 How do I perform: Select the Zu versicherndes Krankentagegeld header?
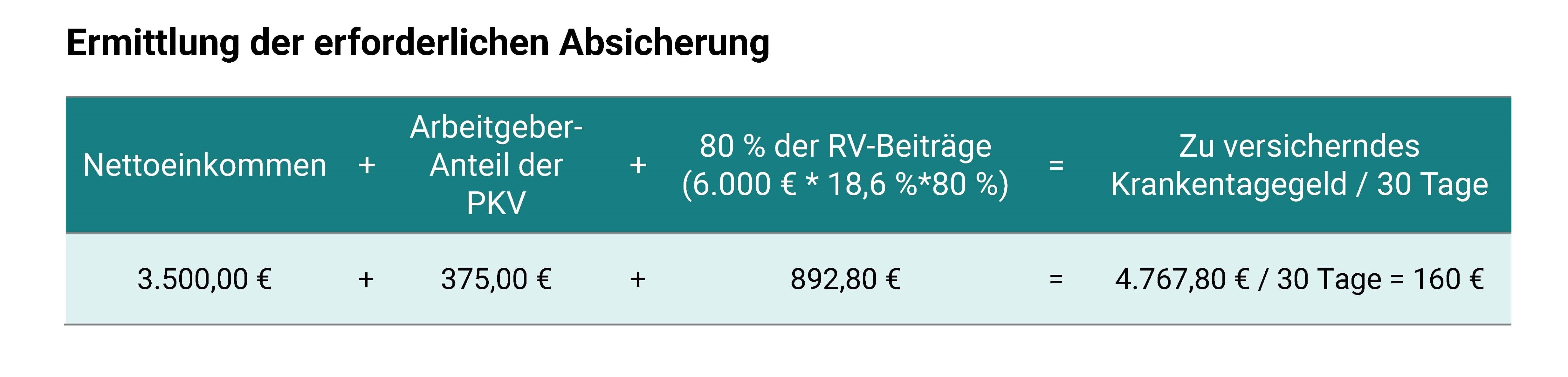click(x=1299, y=165)
